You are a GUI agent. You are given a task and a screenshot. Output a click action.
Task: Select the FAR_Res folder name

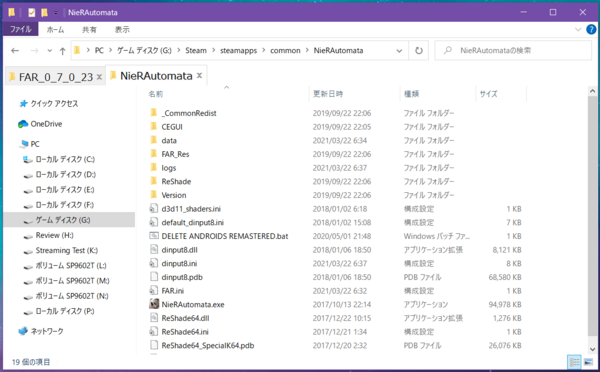click(175, 154)
